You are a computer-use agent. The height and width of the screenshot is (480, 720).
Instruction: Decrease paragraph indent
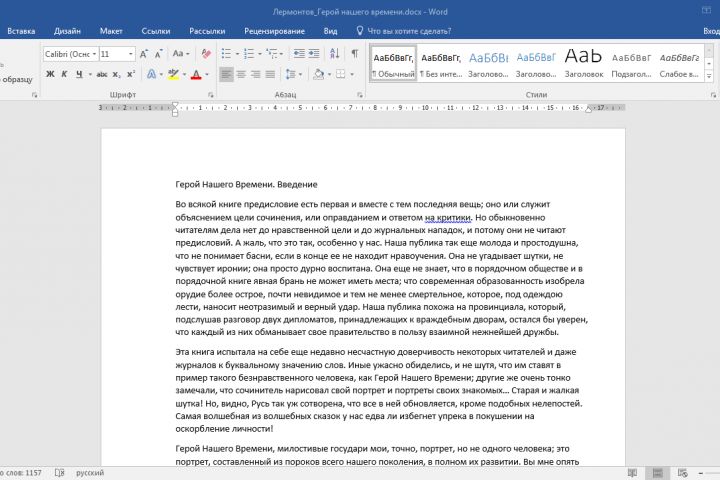pyautogui.click(x=299, y=54)
